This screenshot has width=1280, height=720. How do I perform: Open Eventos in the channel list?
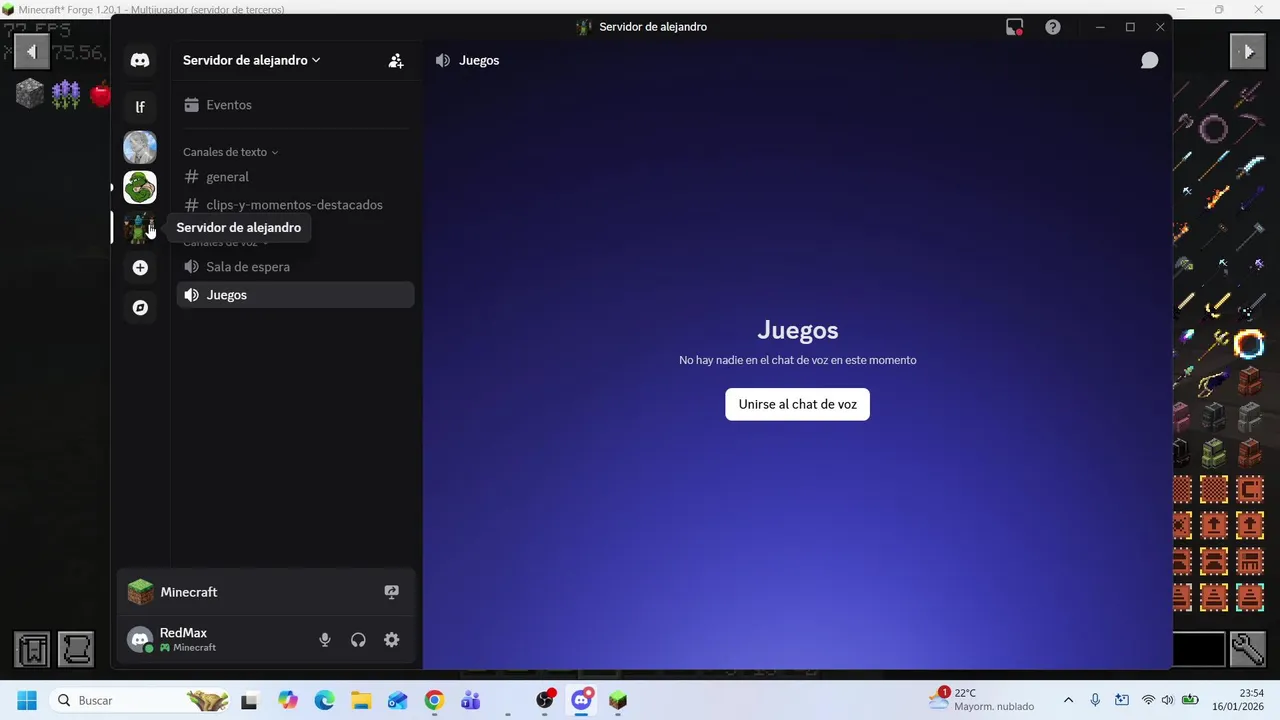pos(295,105)
